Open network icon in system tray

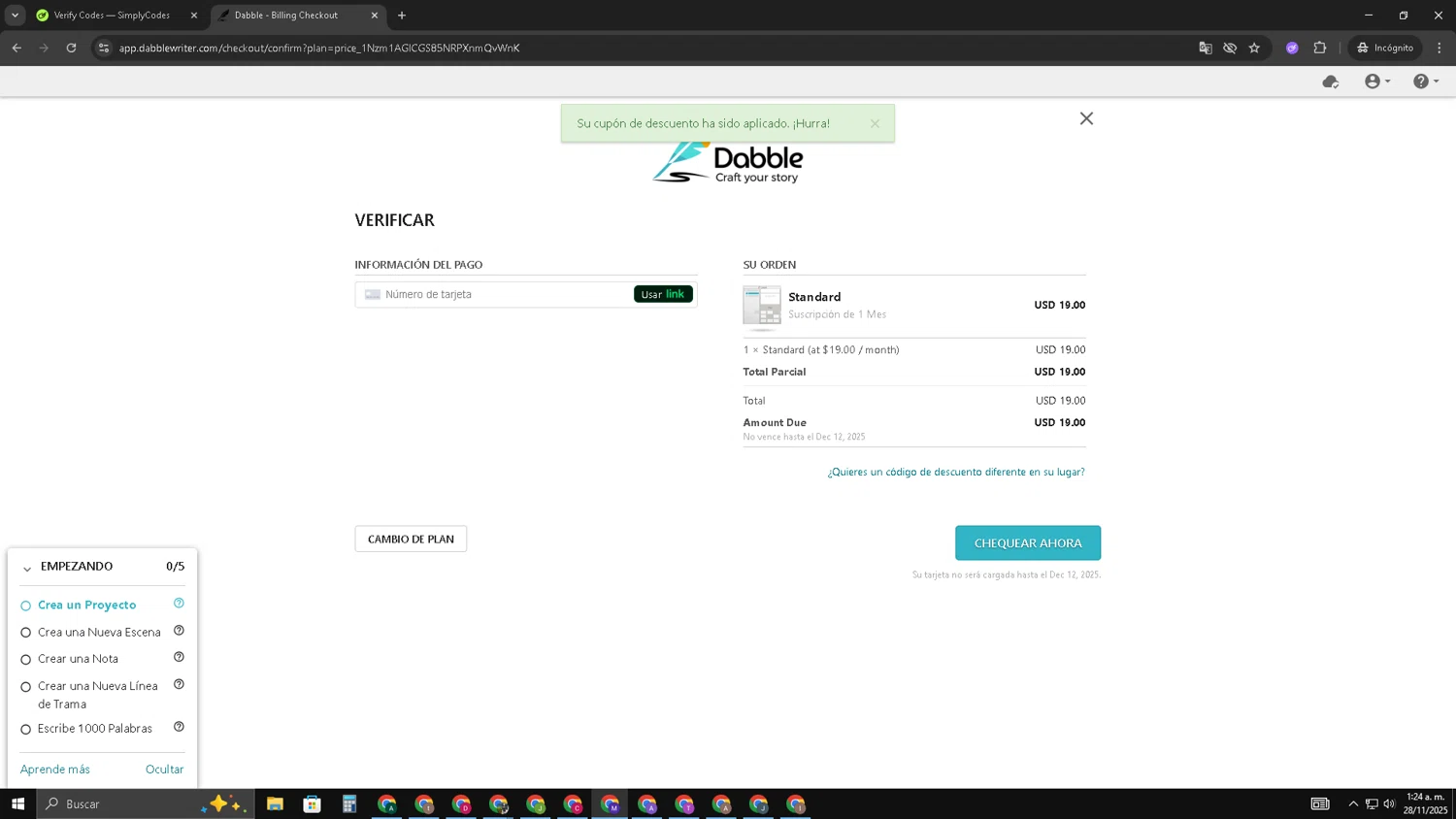(1372, 803)
